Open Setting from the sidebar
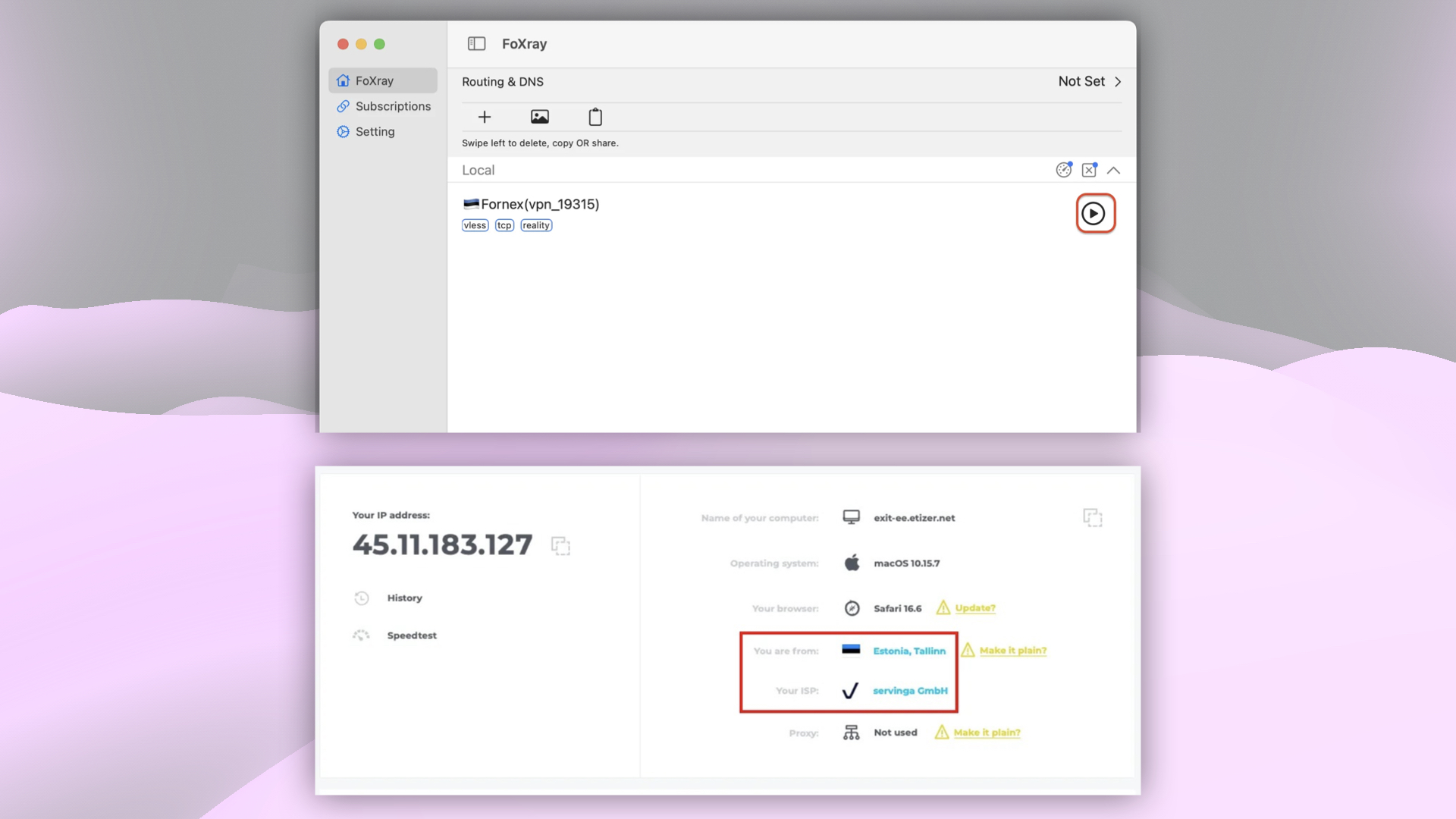 tap(374, 131)
